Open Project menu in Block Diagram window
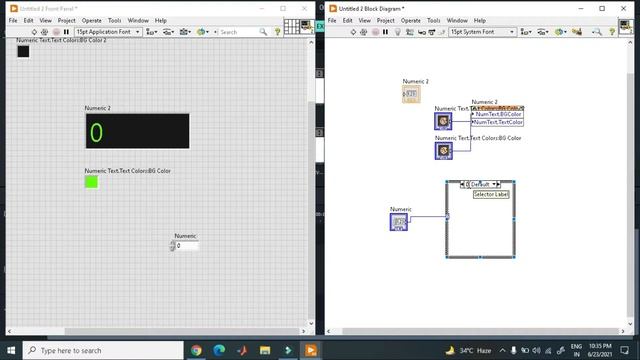 pos(386,20)
